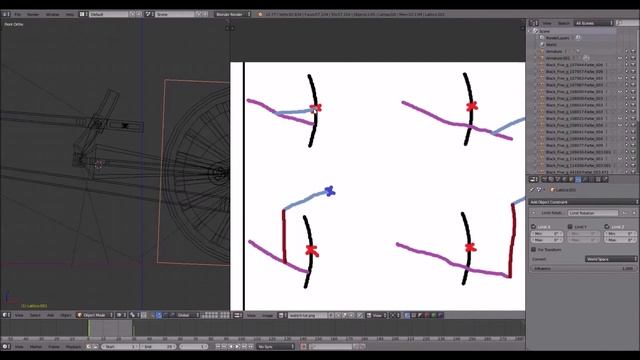Open the Info editor type selector icon
Screen dimensions: 640x360
coord(6,14)
